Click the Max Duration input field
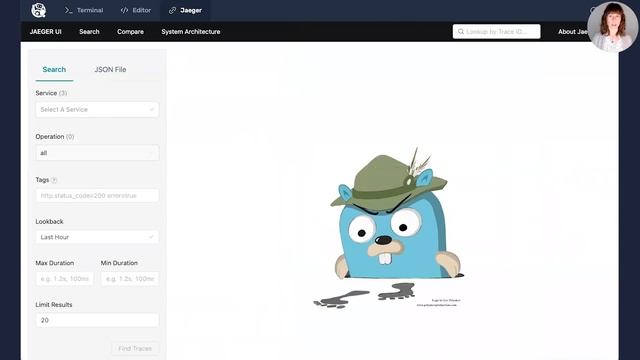 pos(64,279)
